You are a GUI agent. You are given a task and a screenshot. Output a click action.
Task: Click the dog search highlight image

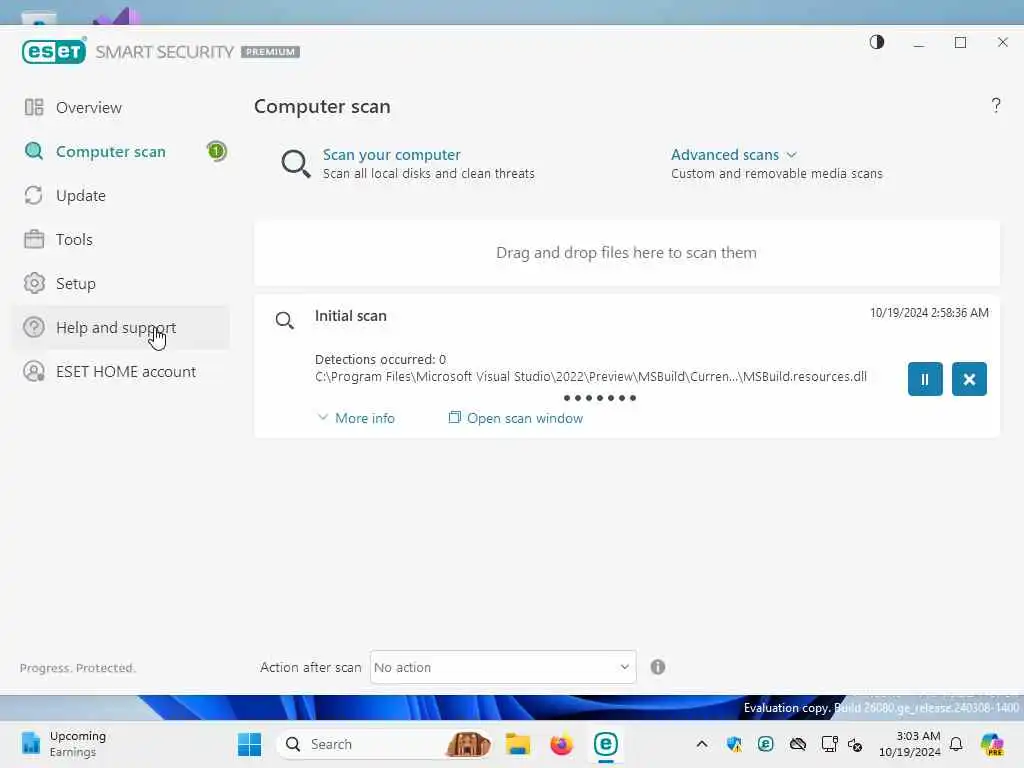pos(468,744)
